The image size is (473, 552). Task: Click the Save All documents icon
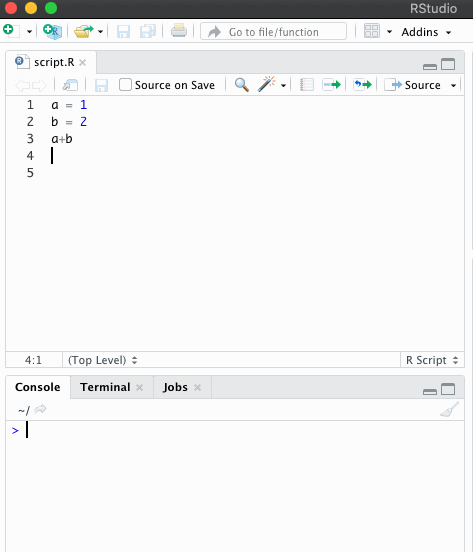(x=148, y=32)
